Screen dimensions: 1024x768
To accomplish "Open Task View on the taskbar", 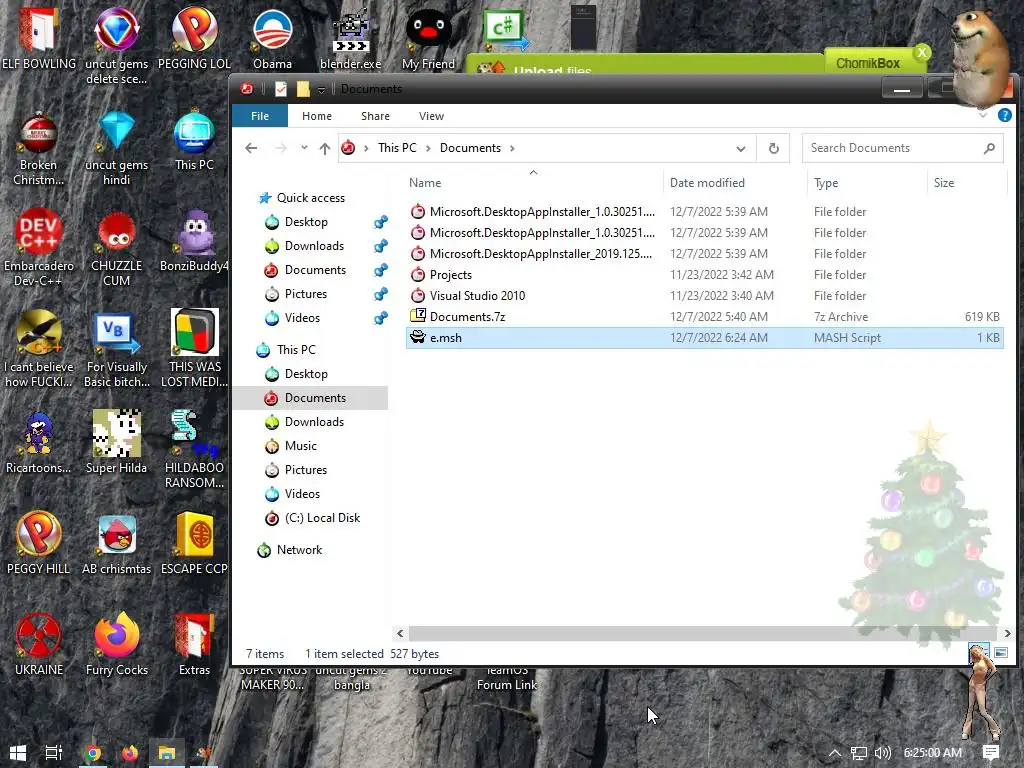I will pyautogui.click(x=54, y=753).
